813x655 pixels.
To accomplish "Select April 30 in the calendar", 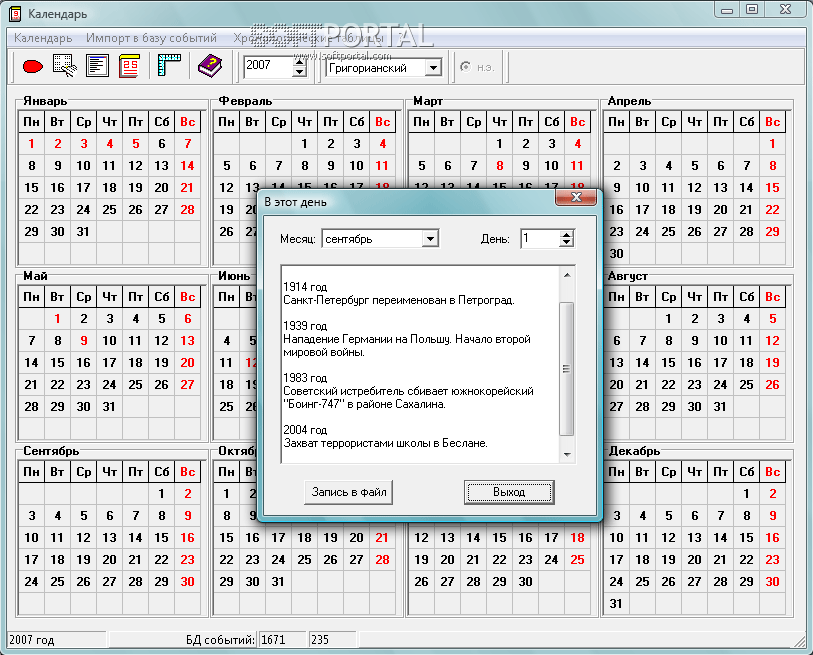I will pos(616,254).
